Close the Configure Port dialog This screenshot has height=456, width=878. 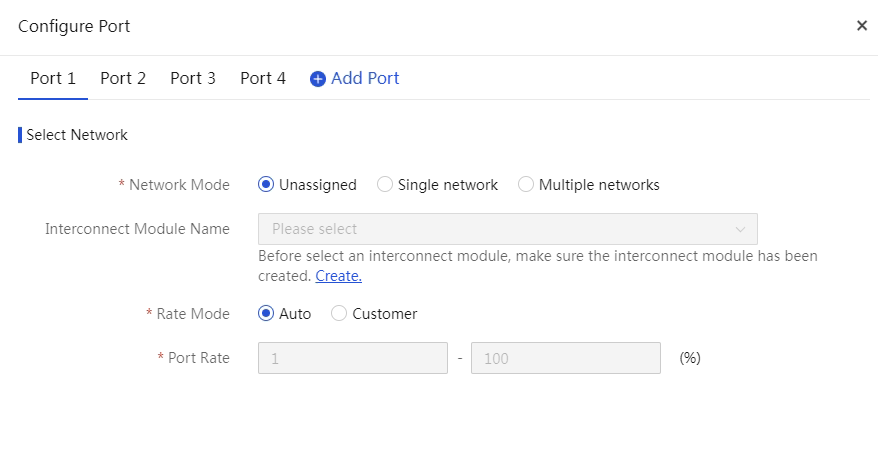click(x=861, y=26)
